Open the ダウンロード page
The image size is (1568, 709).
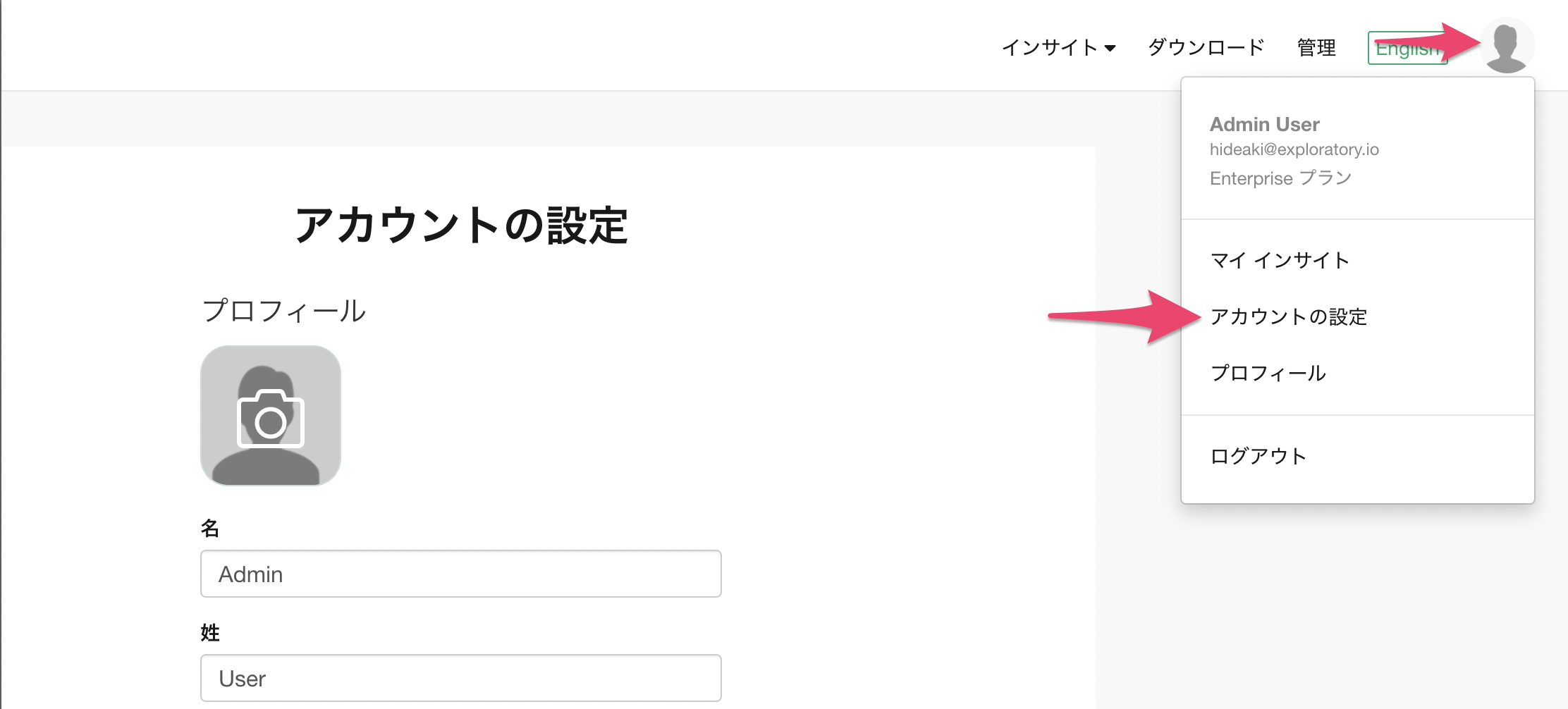coord(1206,47)
